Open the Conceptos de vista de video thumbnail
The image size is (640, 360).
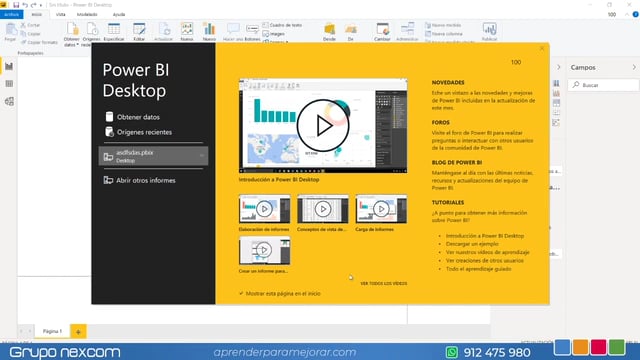(323, 209)
